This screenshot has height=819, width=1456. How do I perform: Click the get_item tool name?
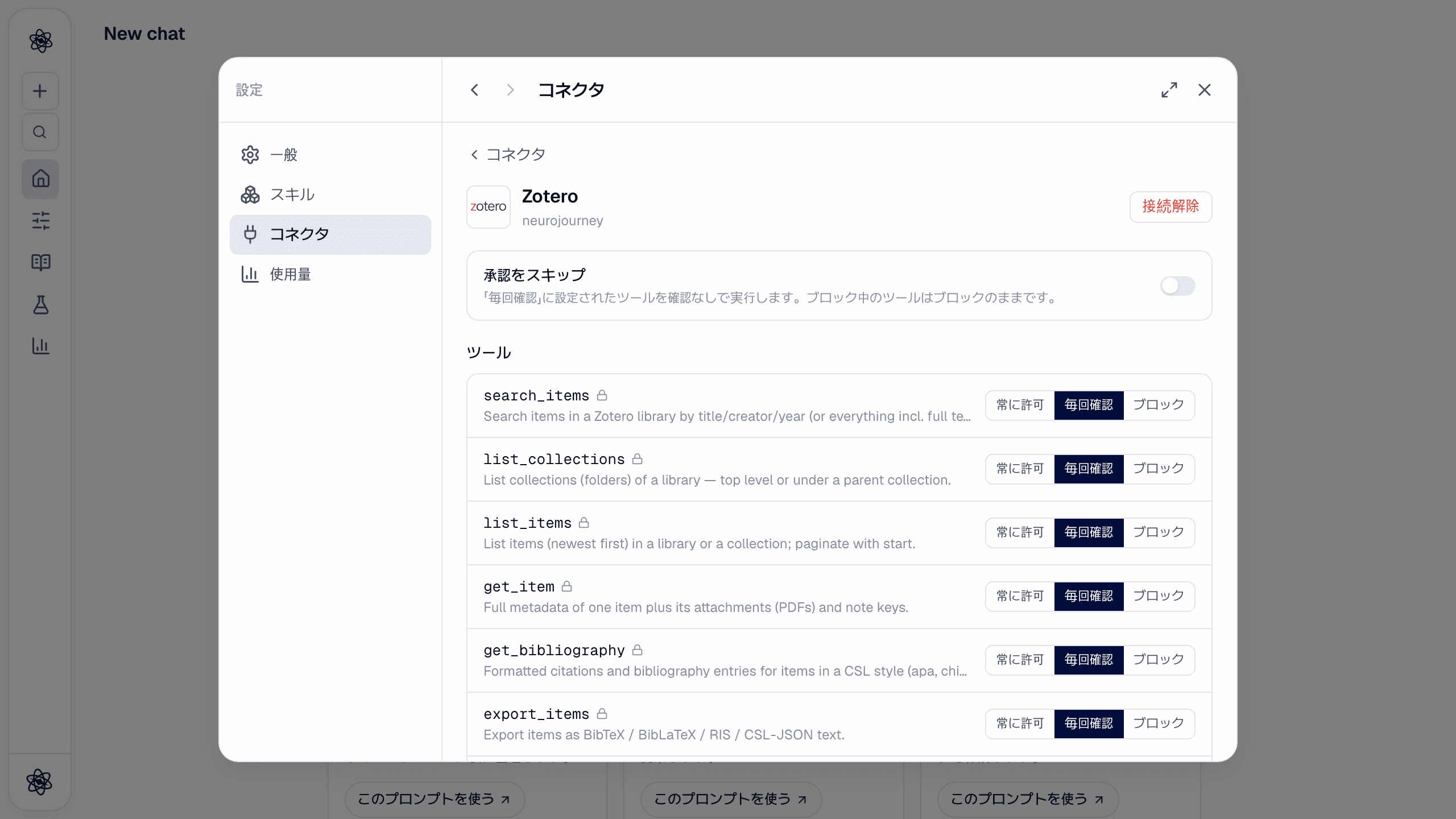coord(519,586)
